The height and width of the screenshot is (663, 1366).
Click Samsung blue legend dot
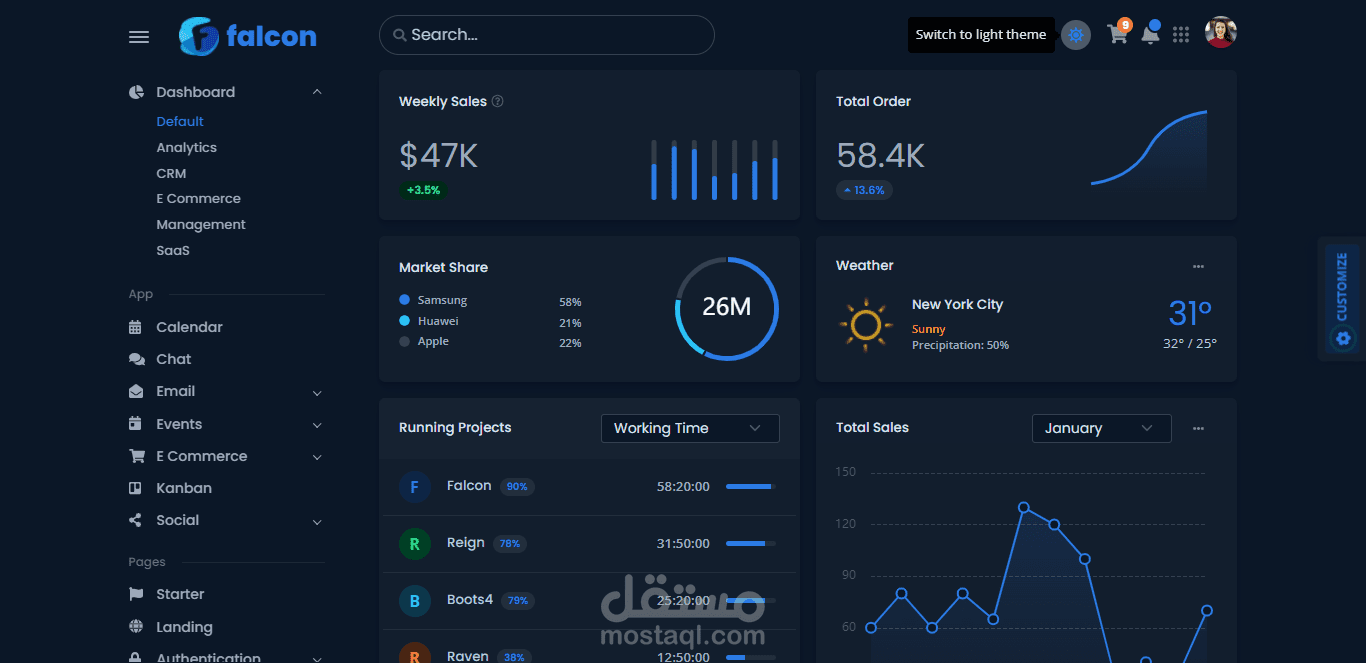[405, 300]
